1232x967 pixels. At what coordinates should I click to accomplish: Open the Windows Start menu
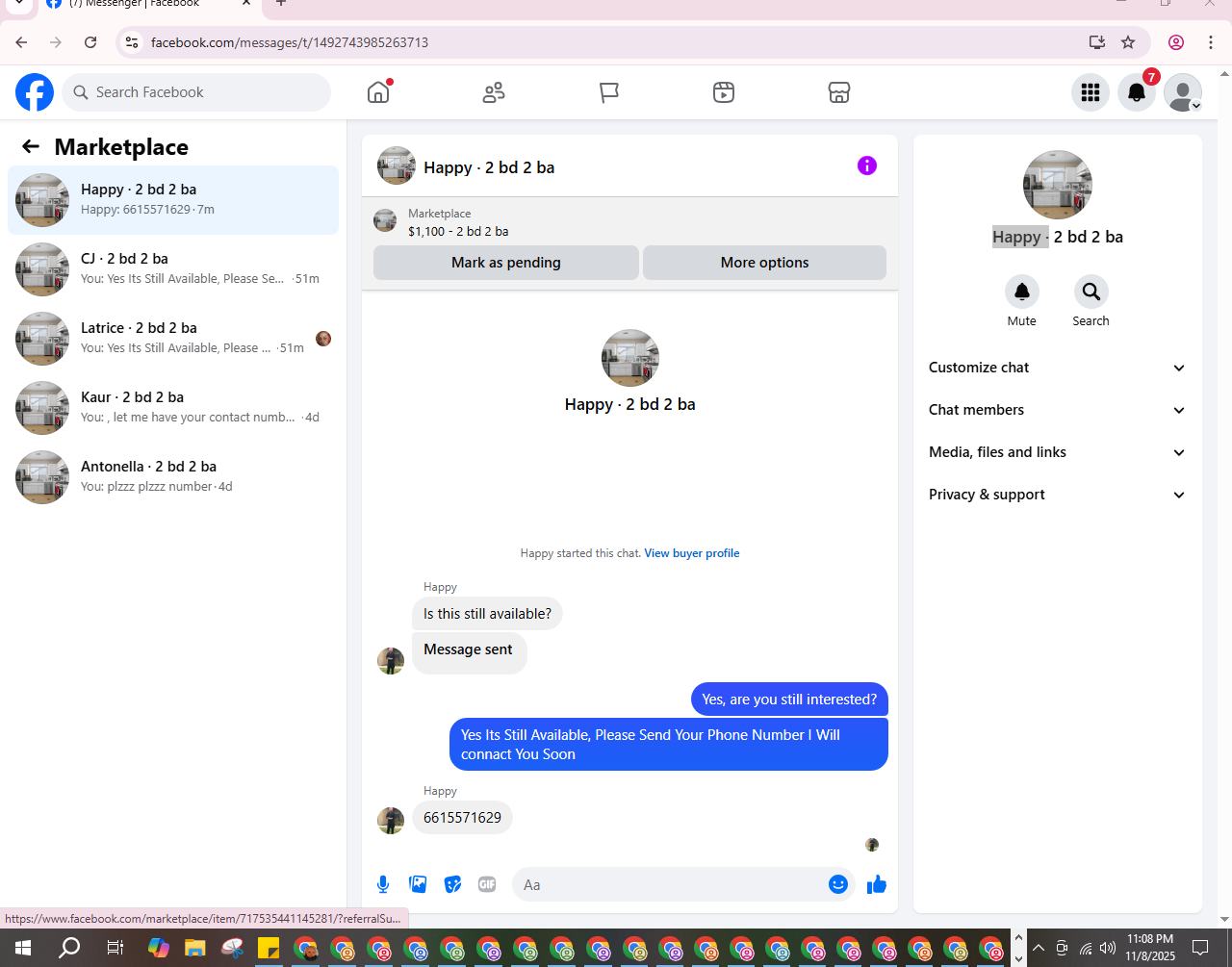[x=23, y=948]
